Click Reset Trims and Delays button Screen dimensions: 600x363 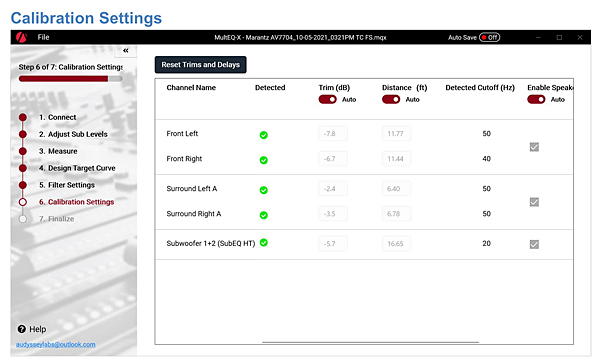point(201,65)
